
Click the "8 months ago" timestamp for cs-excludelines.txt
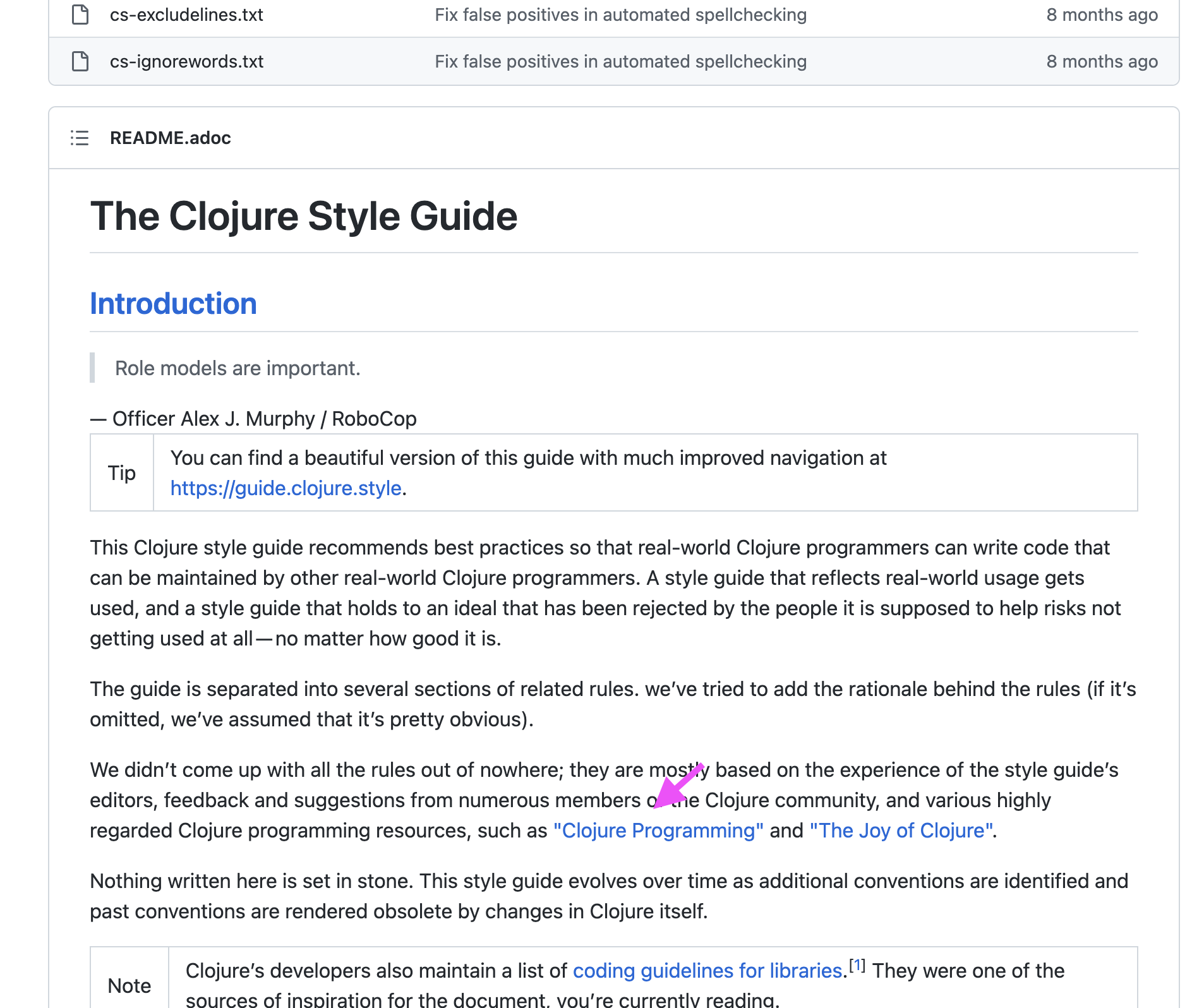(1102, 15)
